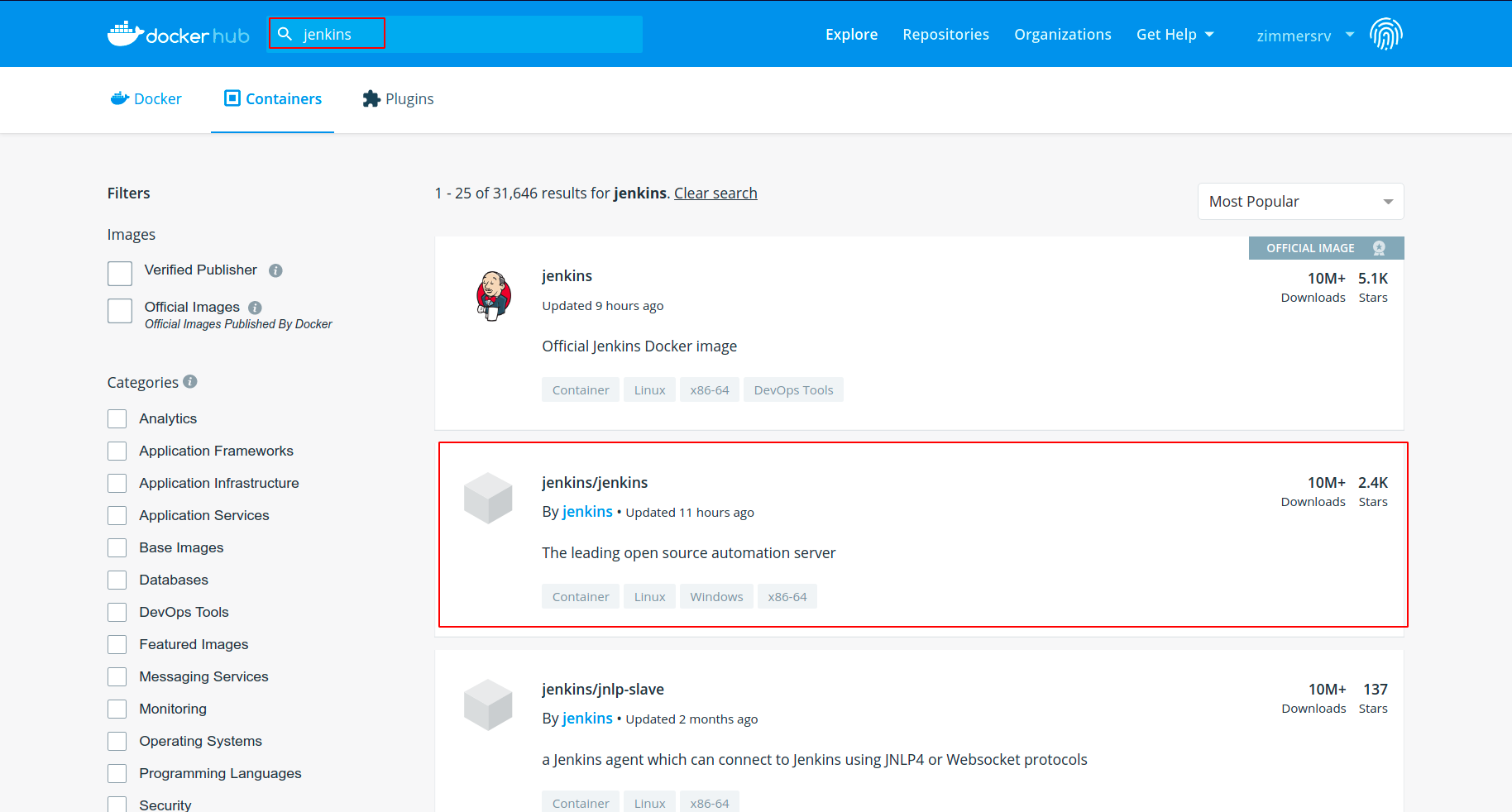
Task: Check the Monitoring category
Action: 117,709
